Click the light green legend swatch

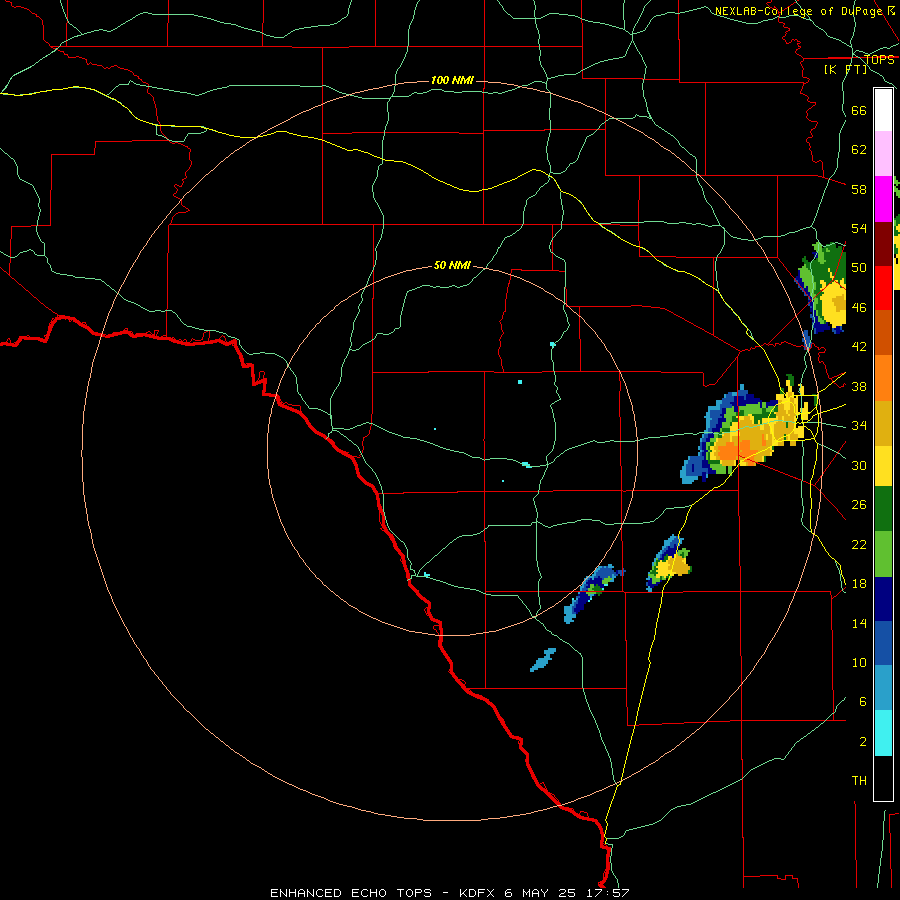point(883,553)
